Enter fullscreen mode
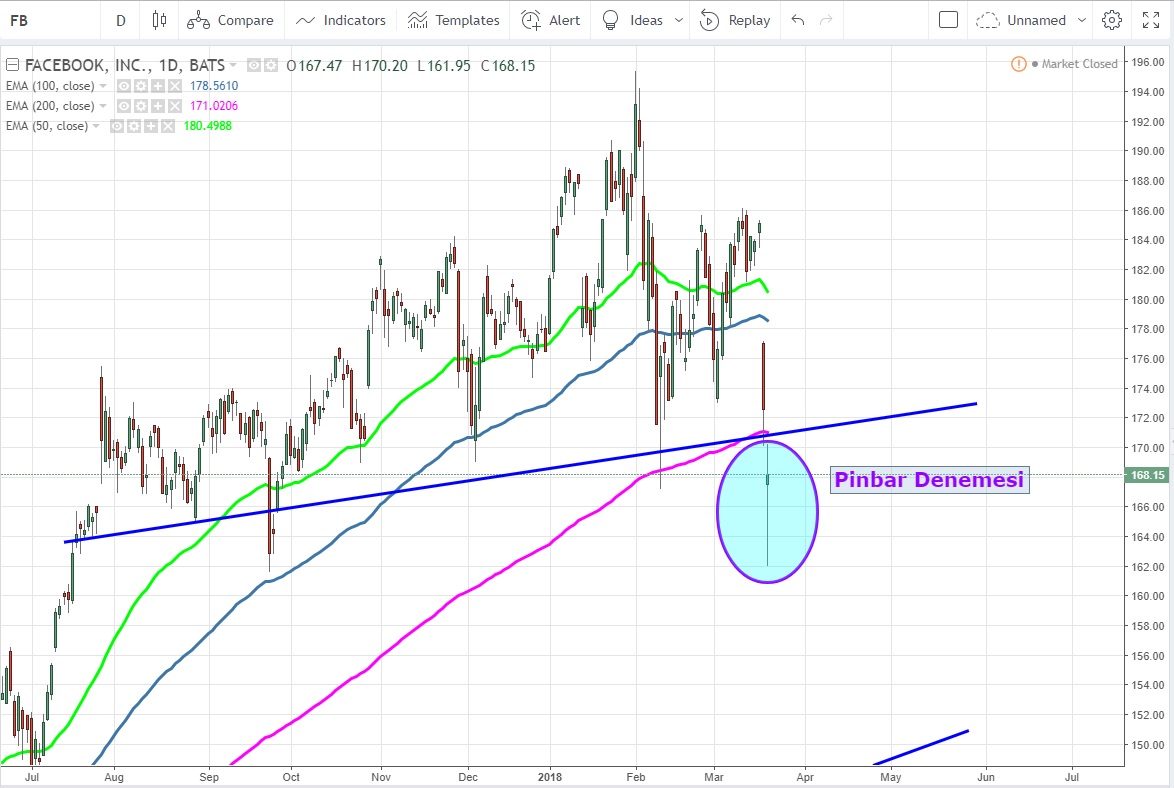The height and width of the screenshot is (788, 1174). click(x=1150, y=20)
